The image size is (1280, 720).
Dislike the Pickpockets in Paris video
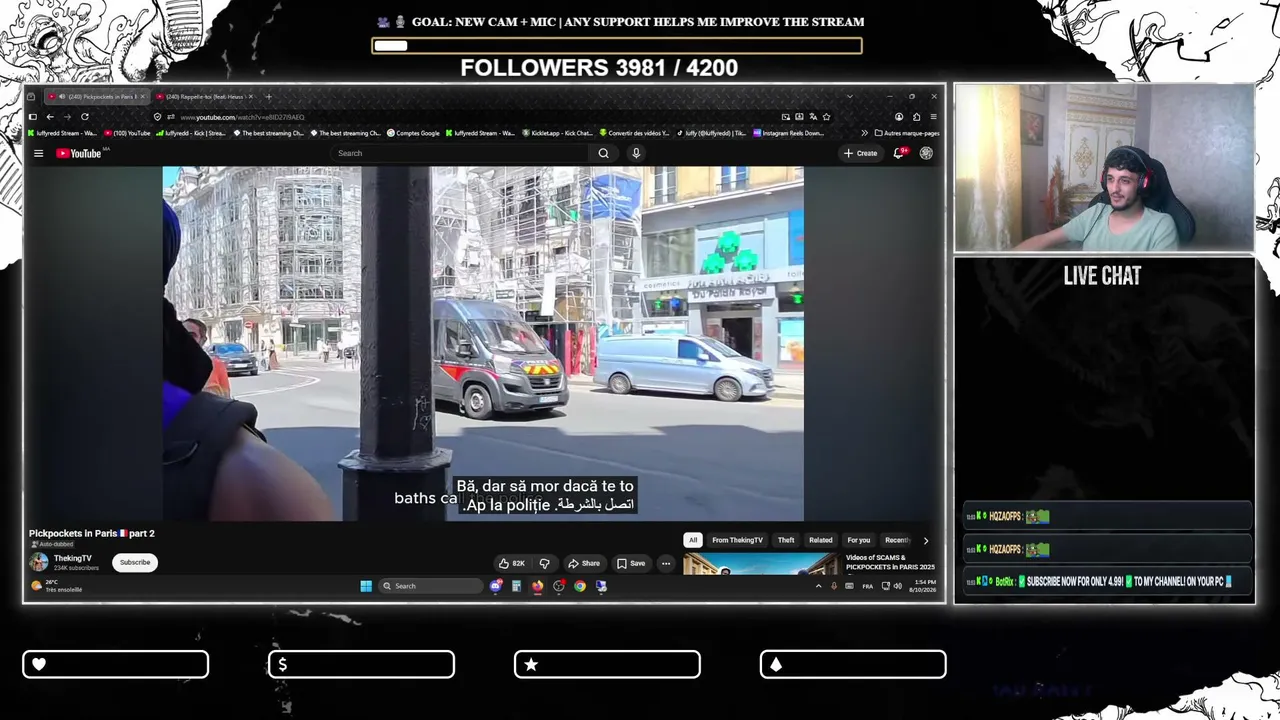click(x=544, y=563)
